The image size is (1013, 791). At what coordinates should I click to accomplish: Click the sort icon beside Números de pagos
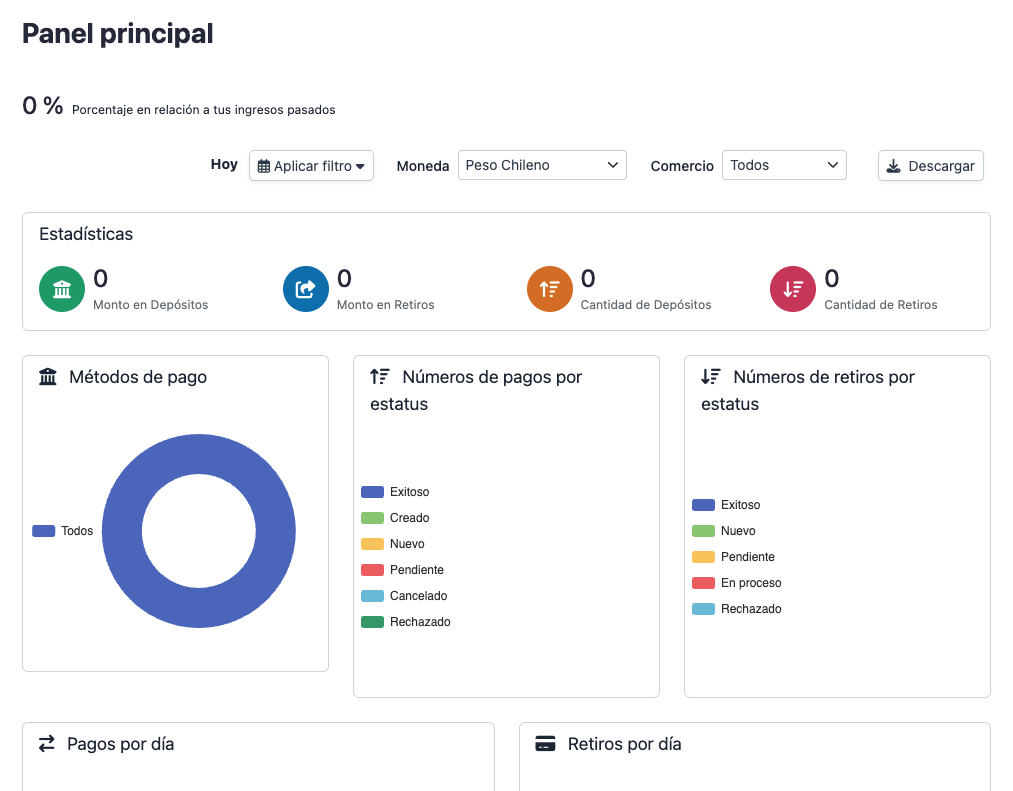(379, 377)
